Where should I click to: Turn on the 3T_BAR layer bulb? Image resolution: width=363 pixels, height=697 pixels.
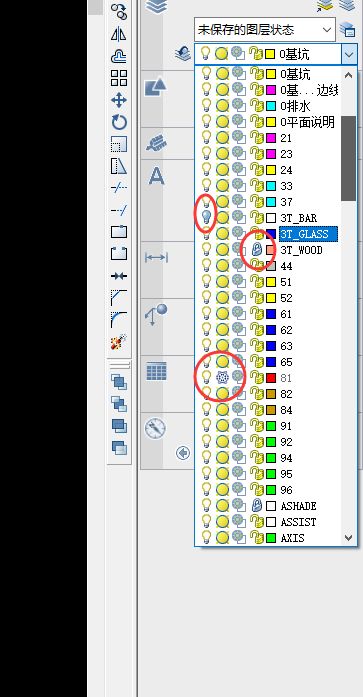pyautogui.click(x=206, y=218)
